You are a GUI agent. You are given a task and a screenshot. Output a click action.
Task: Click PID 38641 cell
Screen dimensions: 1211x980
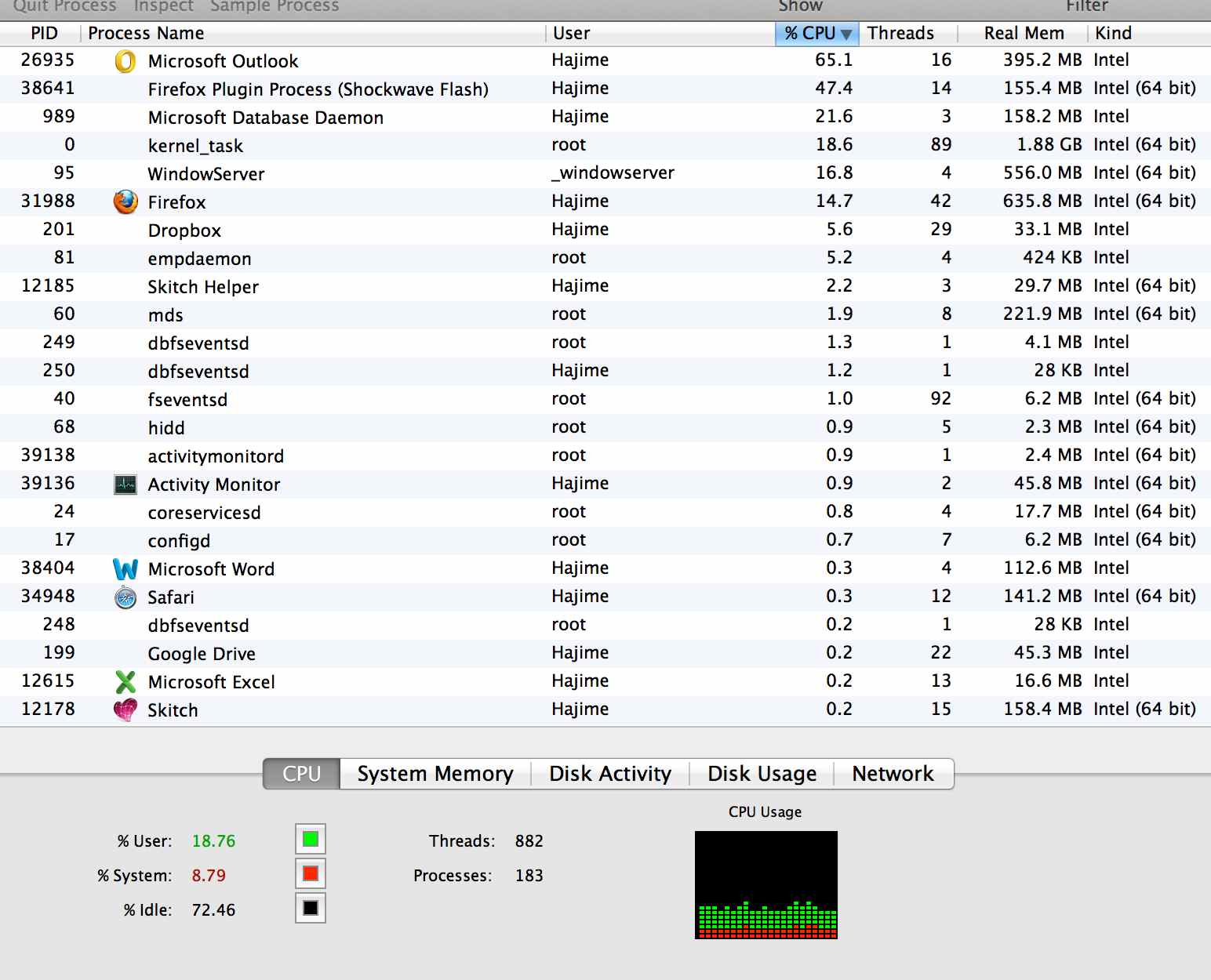point(48,88)
